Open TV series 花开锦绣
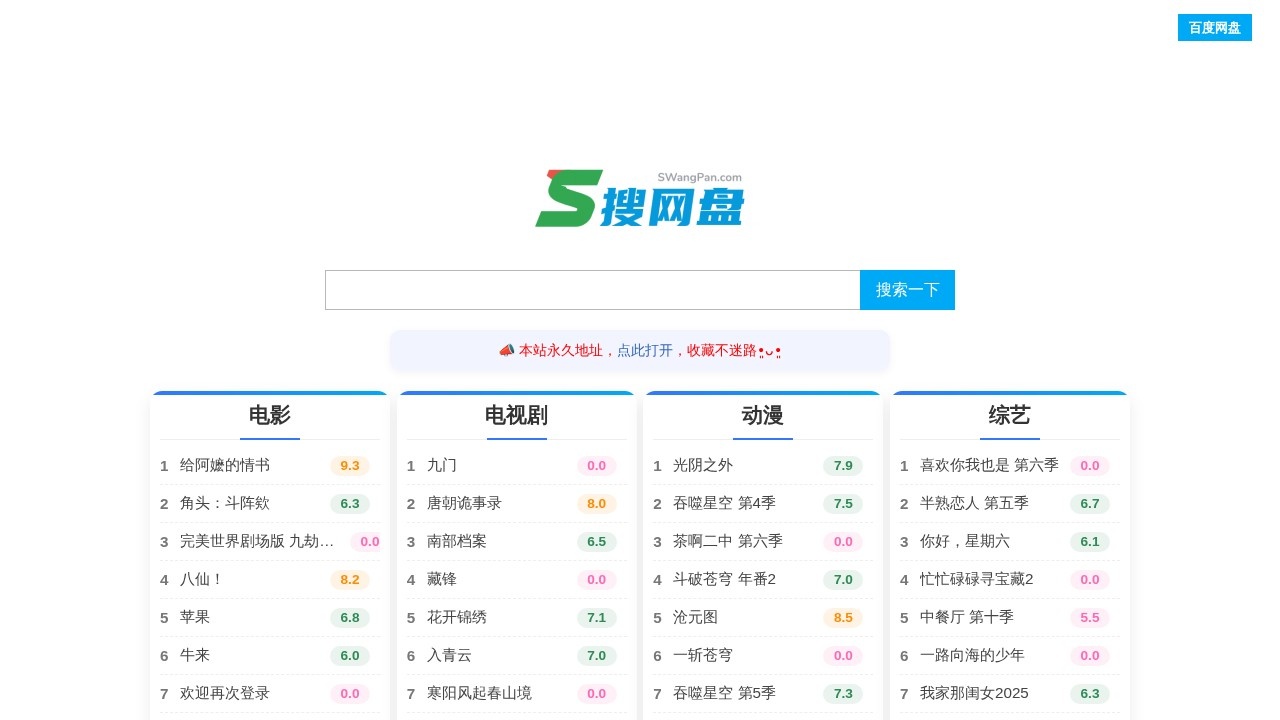1280x720 pixels. 457,617
